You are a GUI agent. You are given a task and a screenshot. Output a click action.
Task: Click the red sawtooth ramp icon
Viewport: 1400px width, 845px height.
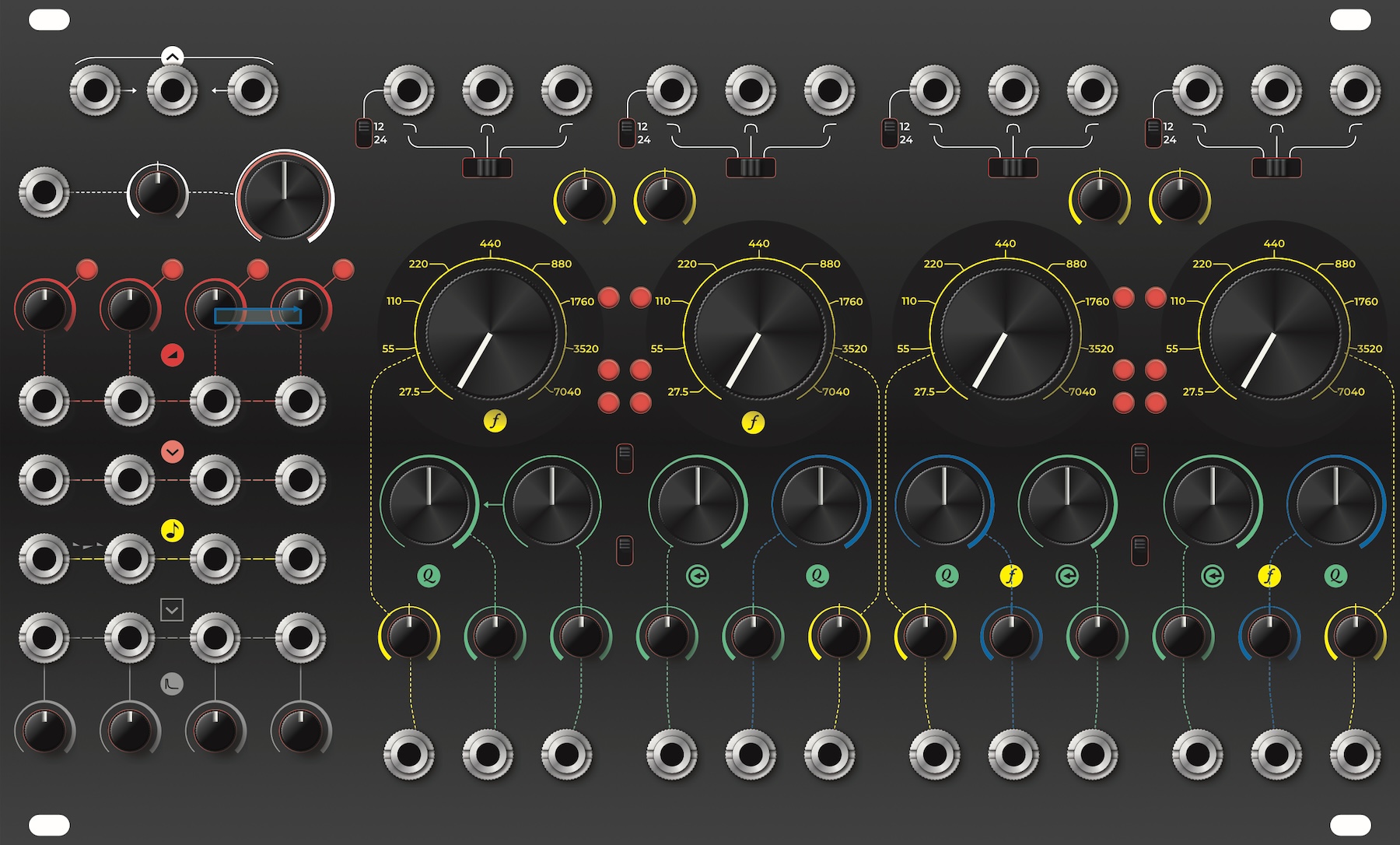[173, 356]
